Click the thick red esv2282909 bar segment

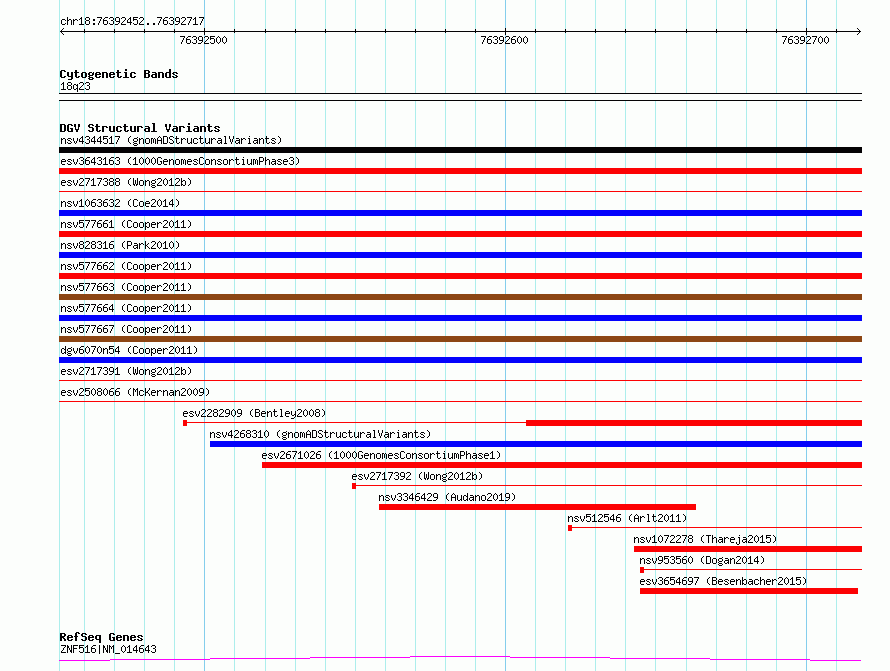tap(694, 423)
